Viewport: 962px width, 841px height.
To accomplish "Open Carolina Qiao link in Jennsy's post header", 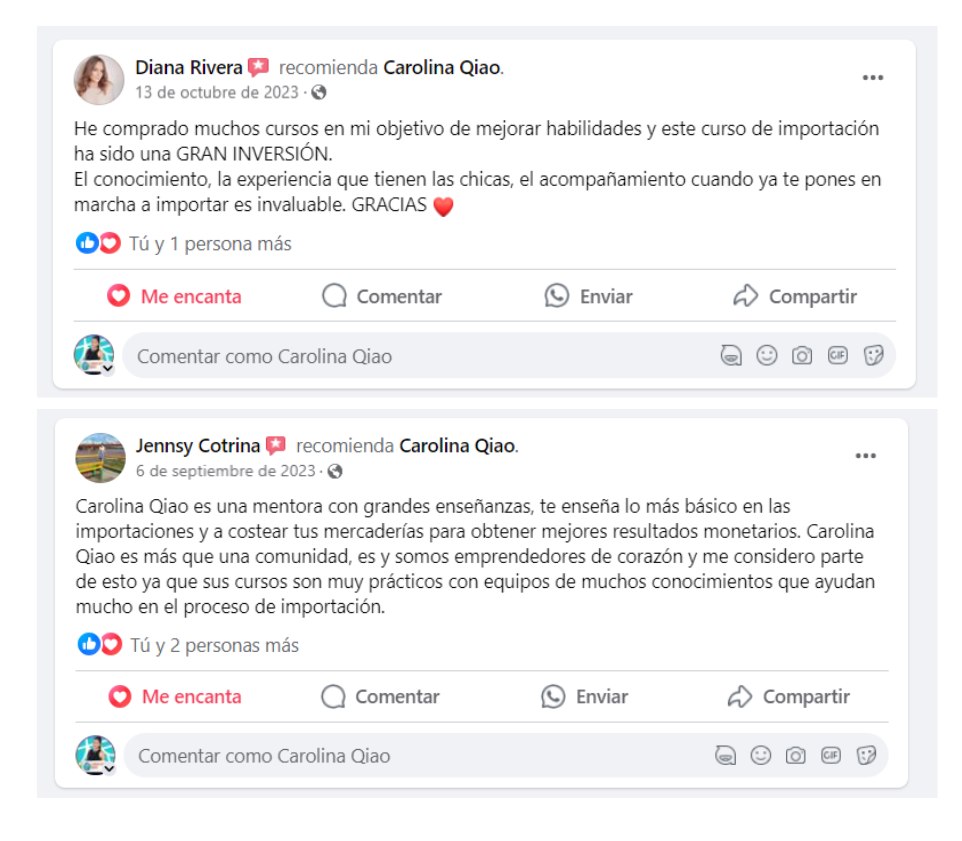I will coord(457,446).
